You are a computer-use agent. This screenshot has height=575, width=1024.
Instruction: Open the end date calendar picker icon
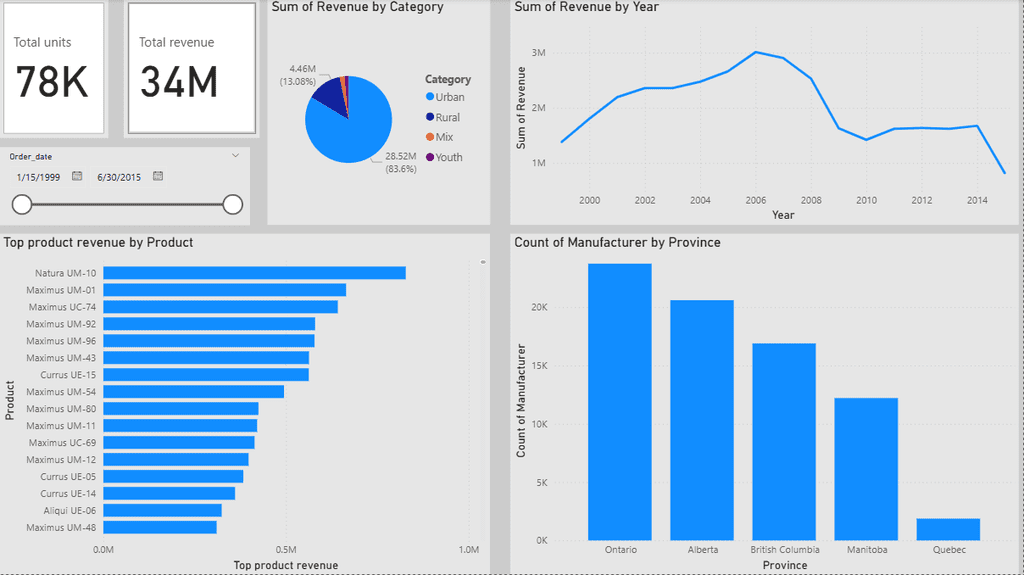tap(158, 176)
